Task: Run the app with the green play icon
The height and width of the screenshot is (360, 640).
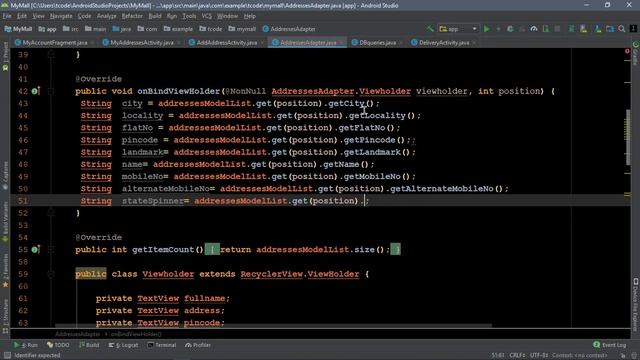Action: (487, 29)
